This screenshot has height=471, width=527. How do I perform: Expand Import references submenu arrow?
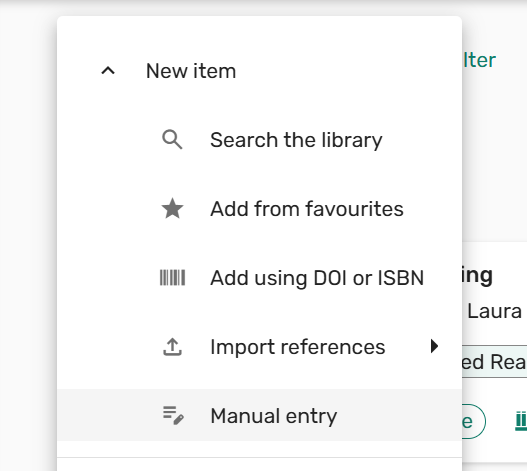[x=435, y=346]
